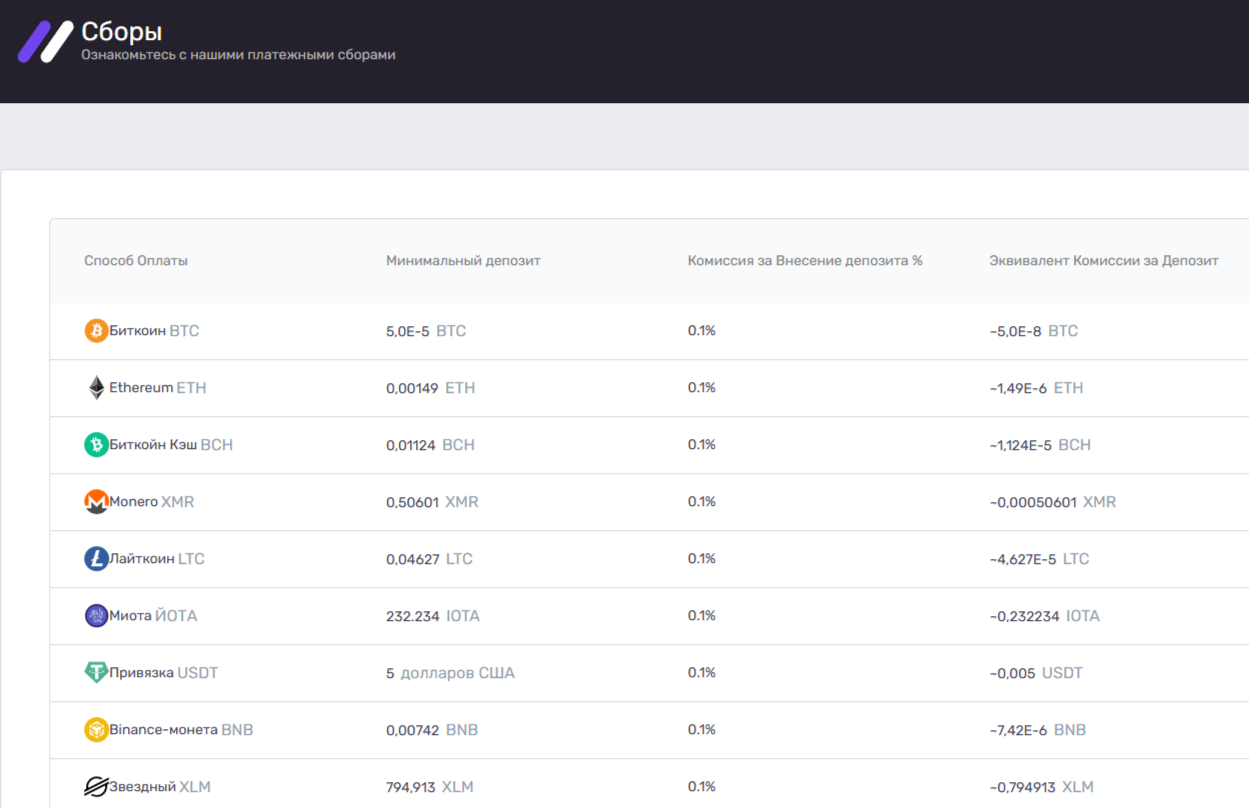Click the 'Сборы' page title
The width and height of the screenshot is (1249, 808).
pos(121,32)
